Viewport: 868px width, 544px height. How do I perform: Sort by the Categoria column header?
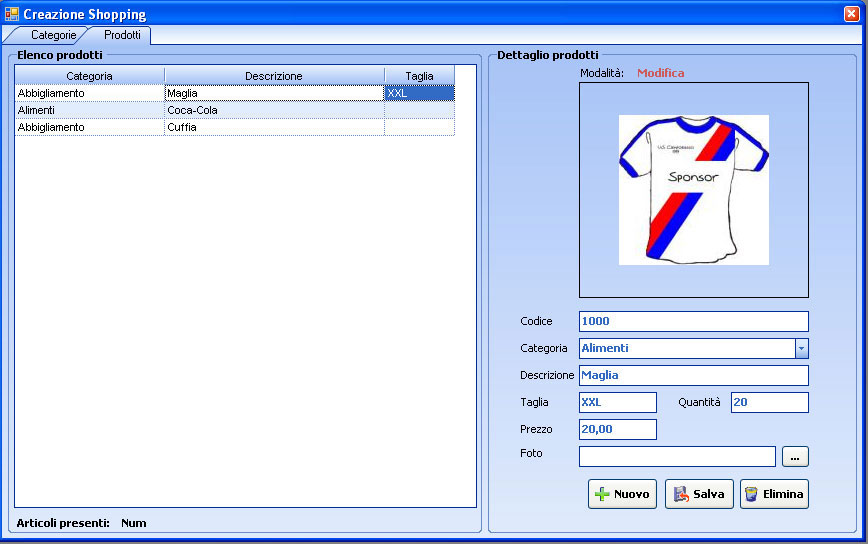coord(89,76)
